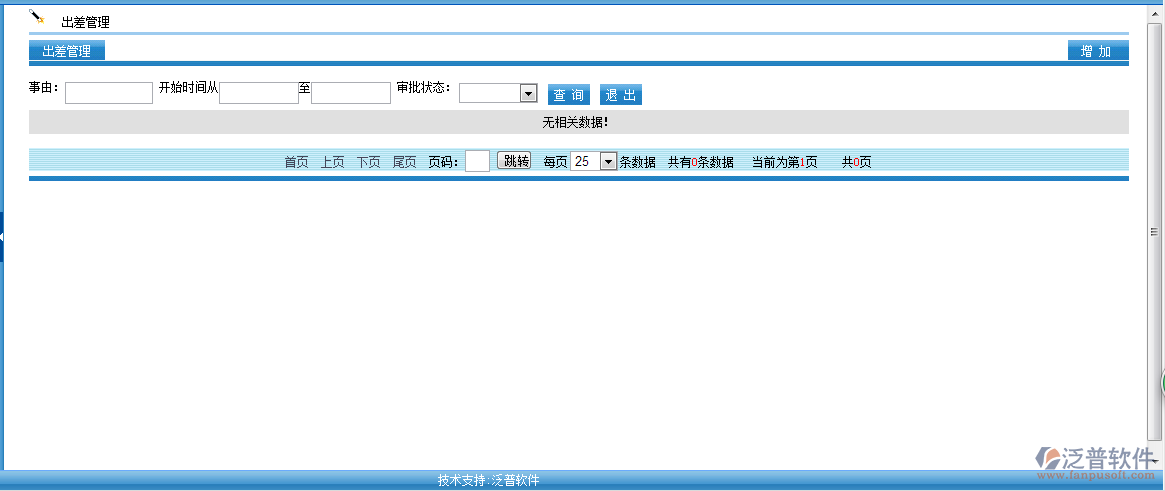
Task: Go to 首页 first page link
Action: [x=296, y=162]
